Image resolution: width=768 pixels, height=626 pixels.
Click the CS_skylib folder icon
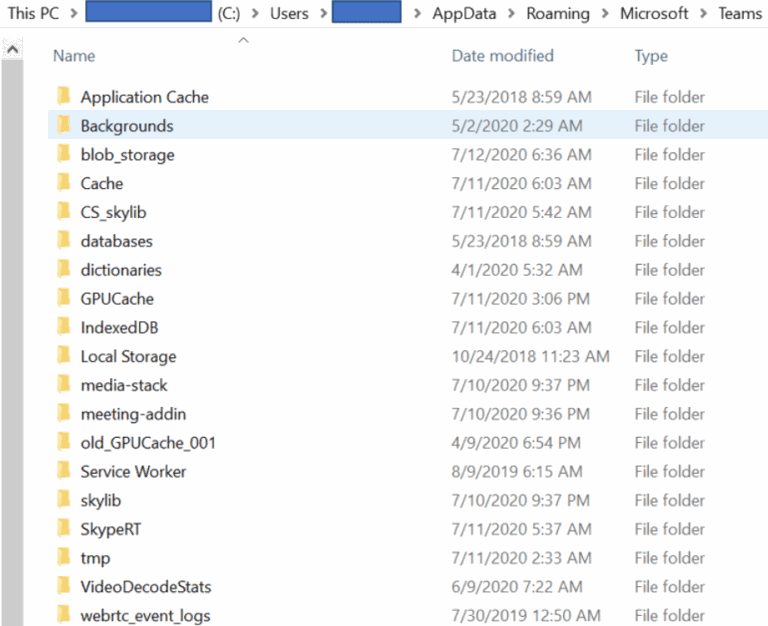pyautogui.click(x=64, y=212)
